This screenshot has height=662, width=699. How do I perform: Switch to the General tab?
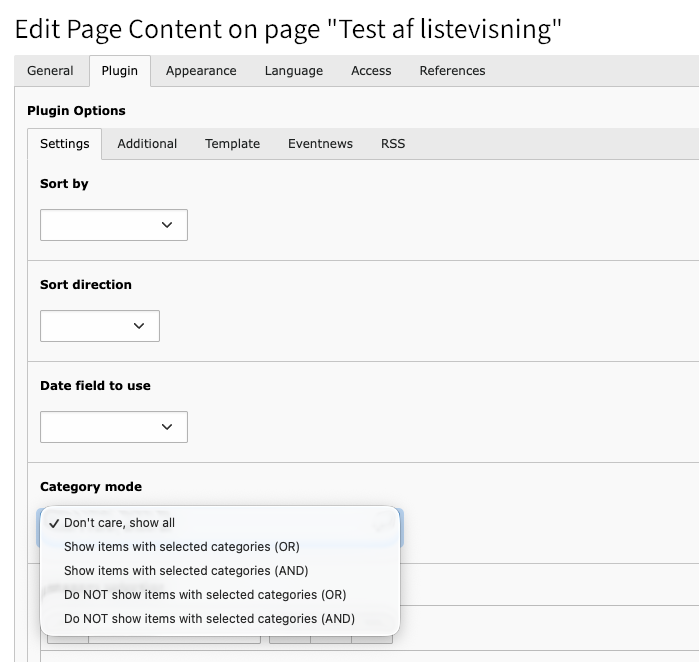click(50, 71)
